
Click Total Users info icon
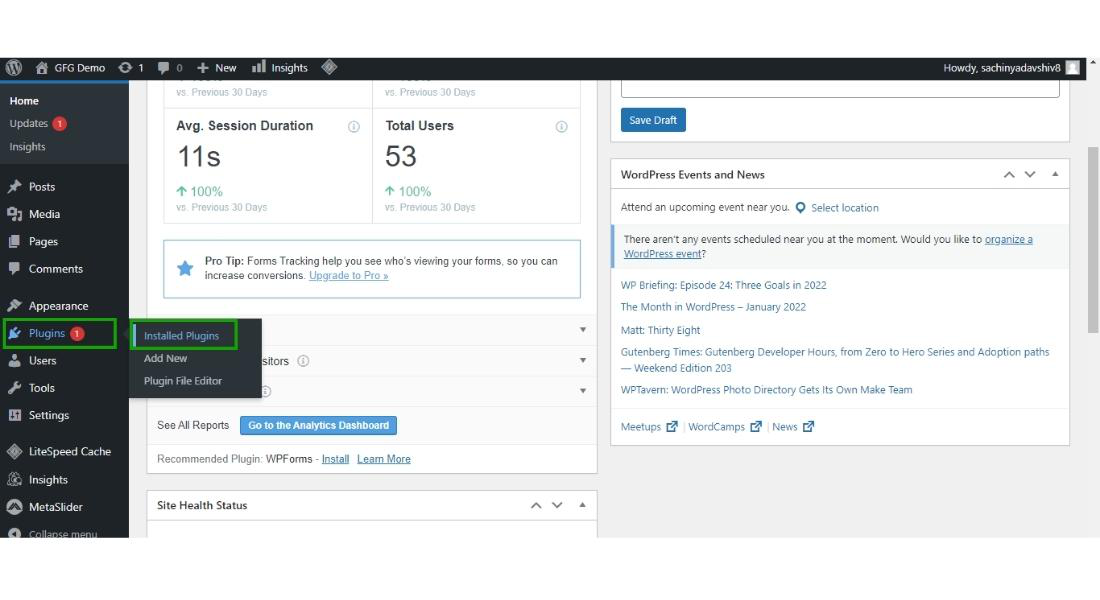[x=561, y=126]
